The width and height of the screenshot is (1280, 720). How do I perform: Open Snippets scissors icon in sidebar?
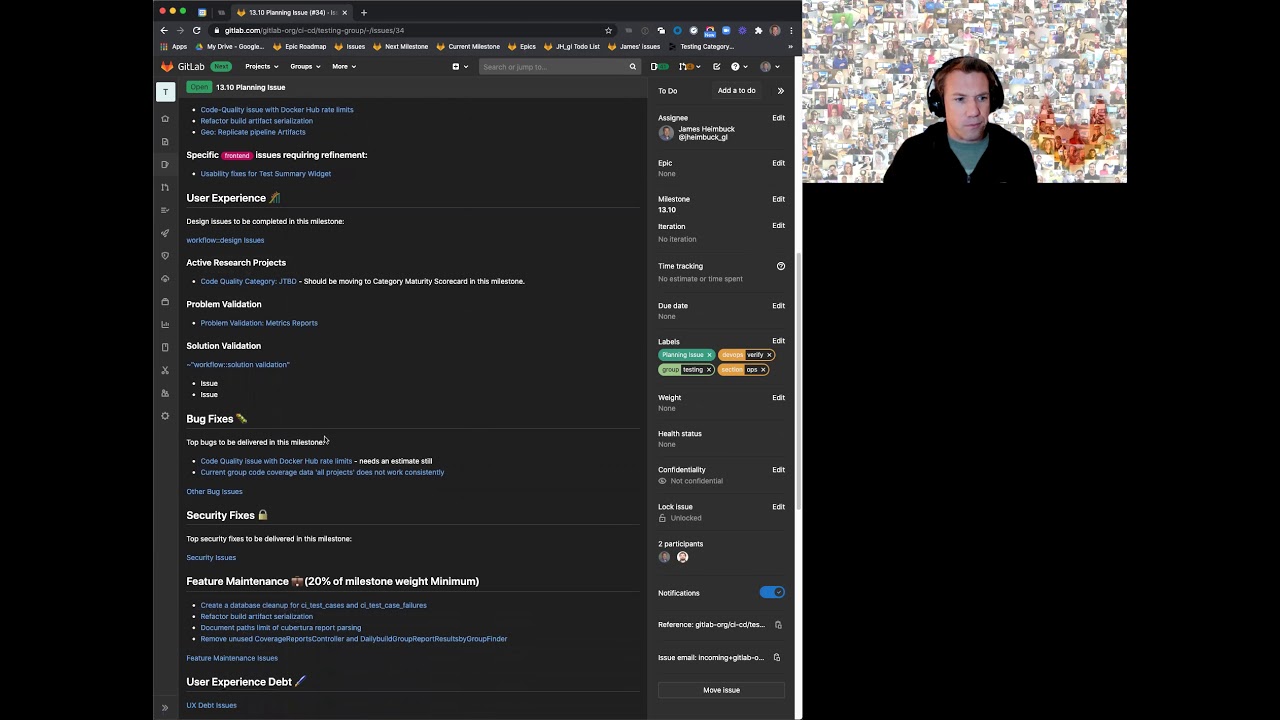(165, 370)
